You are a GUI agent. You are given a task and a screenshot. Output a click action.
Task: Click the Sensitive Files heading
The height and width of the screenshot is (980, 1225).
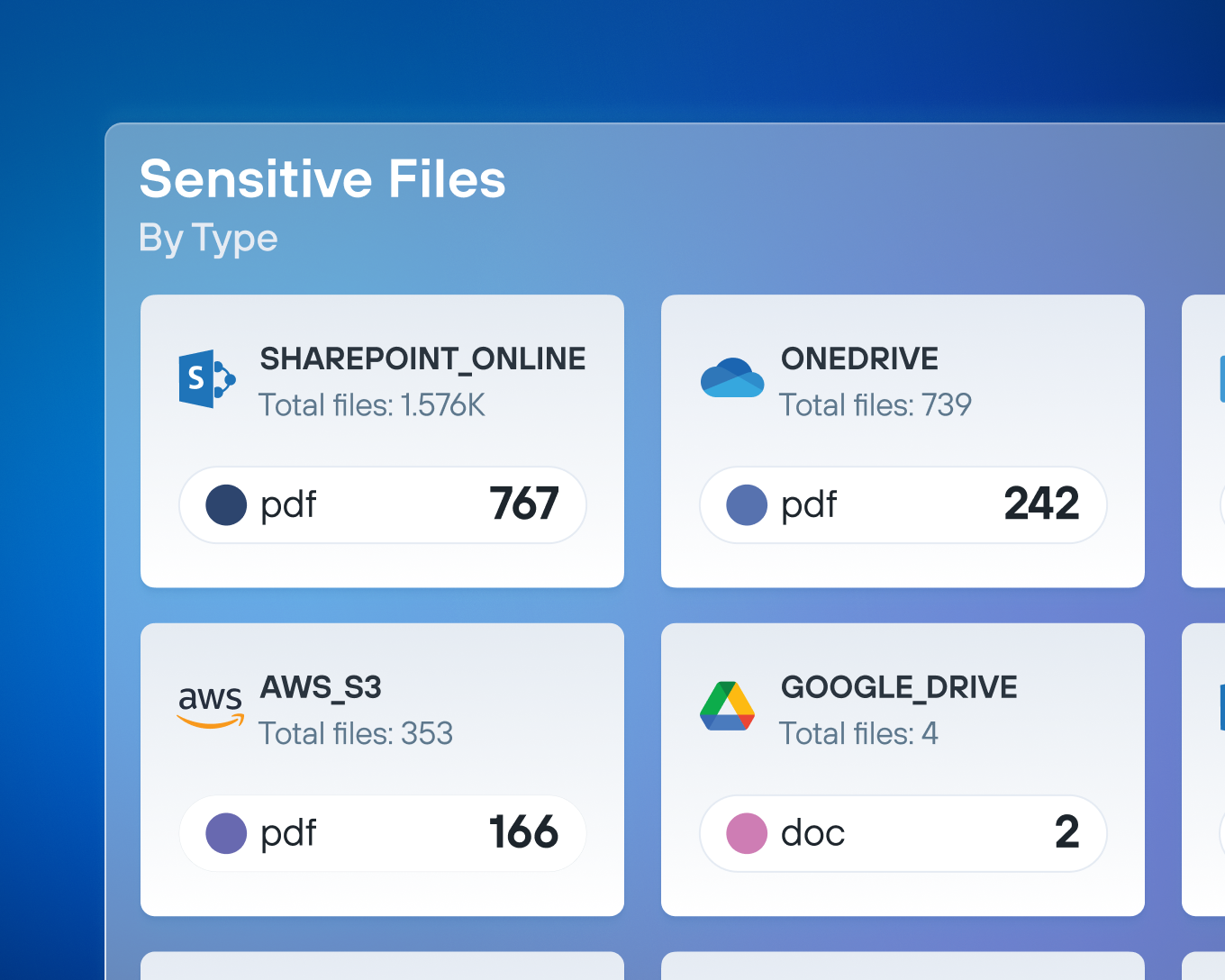[x=322, y=178]
